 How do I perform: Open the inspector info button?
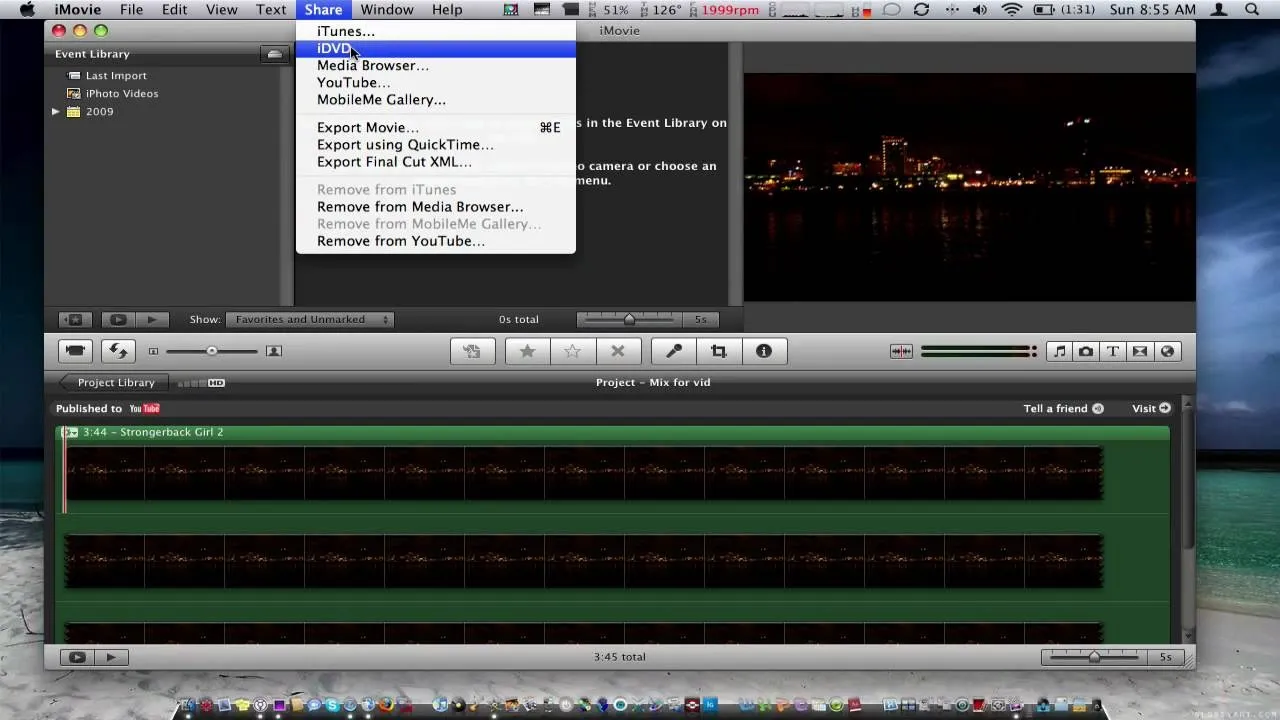point(764,351)
